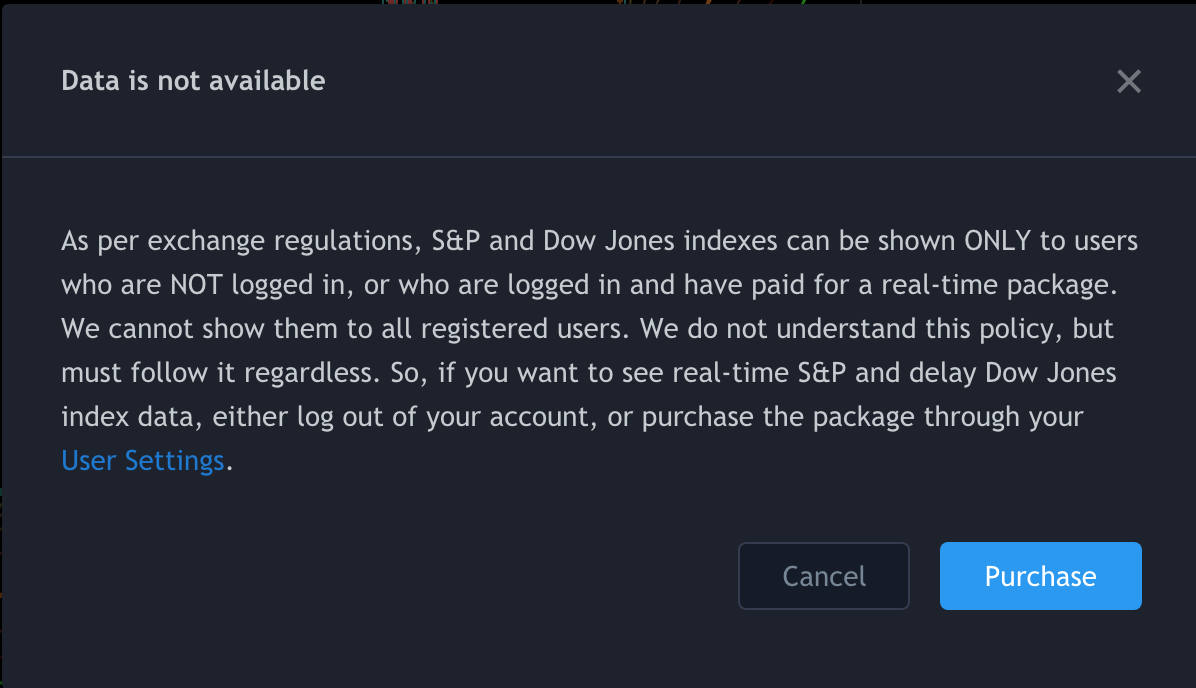Close the Data is not available dialog
This screenshot has width=1196, height=688.
pyautogui.click(x=1129, y=82)
